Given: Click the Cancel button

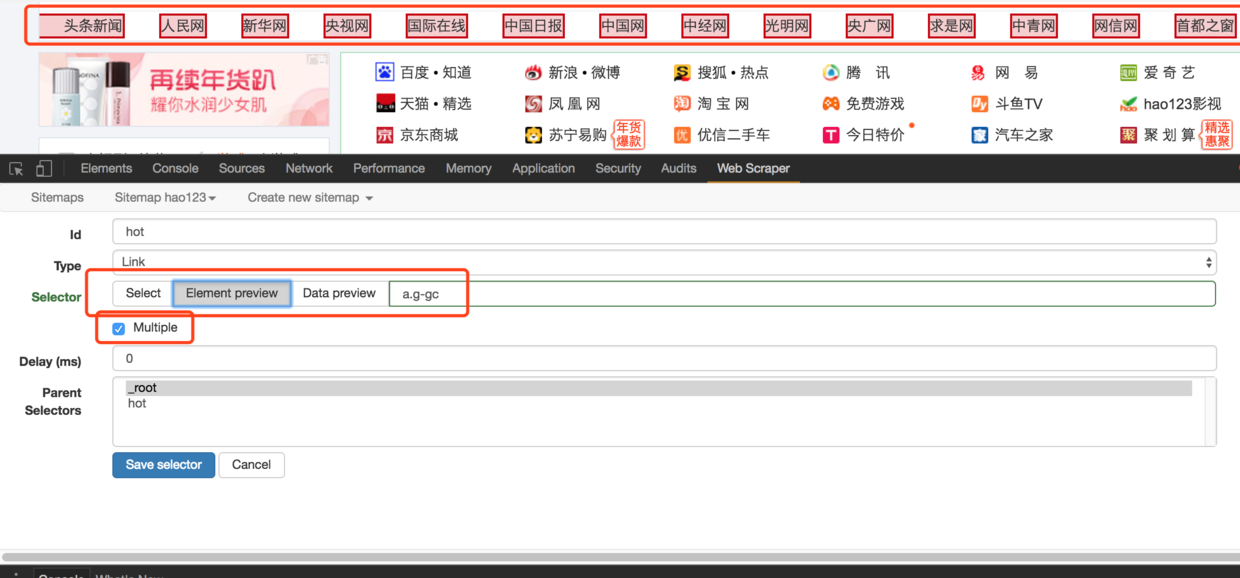Looking at the screenshot, I should (251, 465).
